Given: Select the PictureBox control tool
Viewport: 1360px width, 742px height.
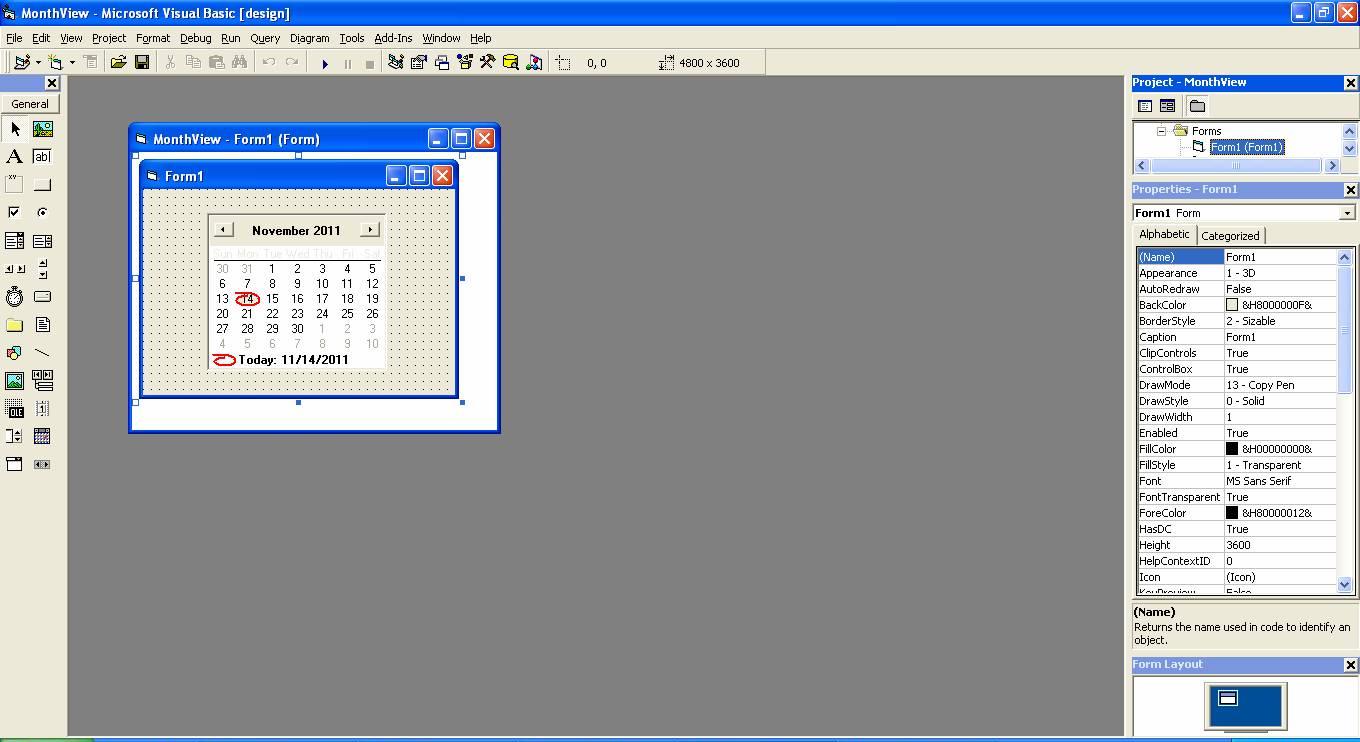Looking at the screenshot, I should (x=42, y=129).
